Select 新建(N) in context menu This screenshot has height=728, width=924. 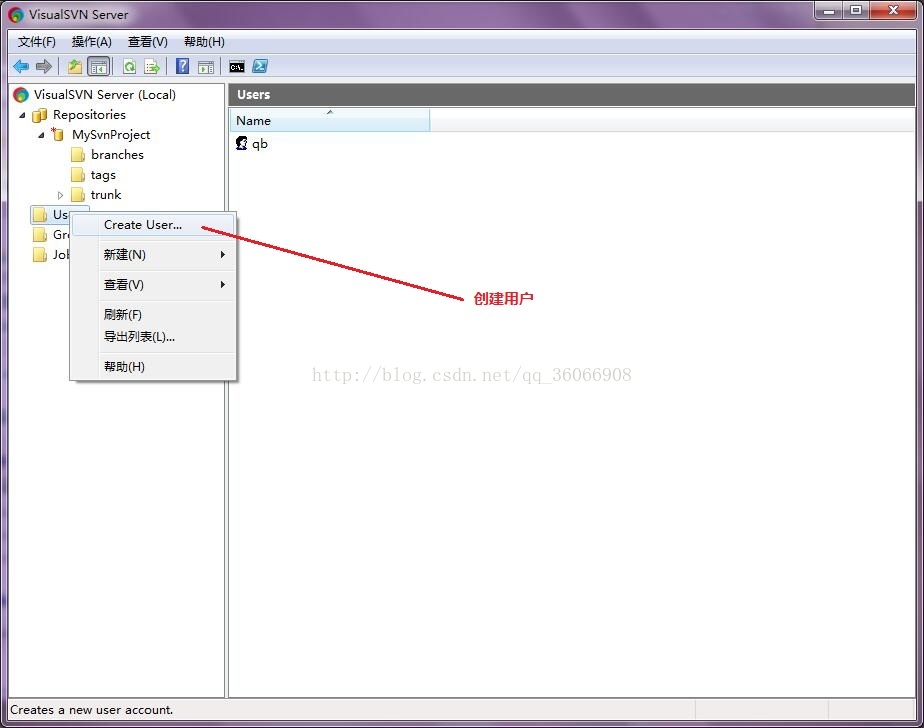[x=153, y=255]
